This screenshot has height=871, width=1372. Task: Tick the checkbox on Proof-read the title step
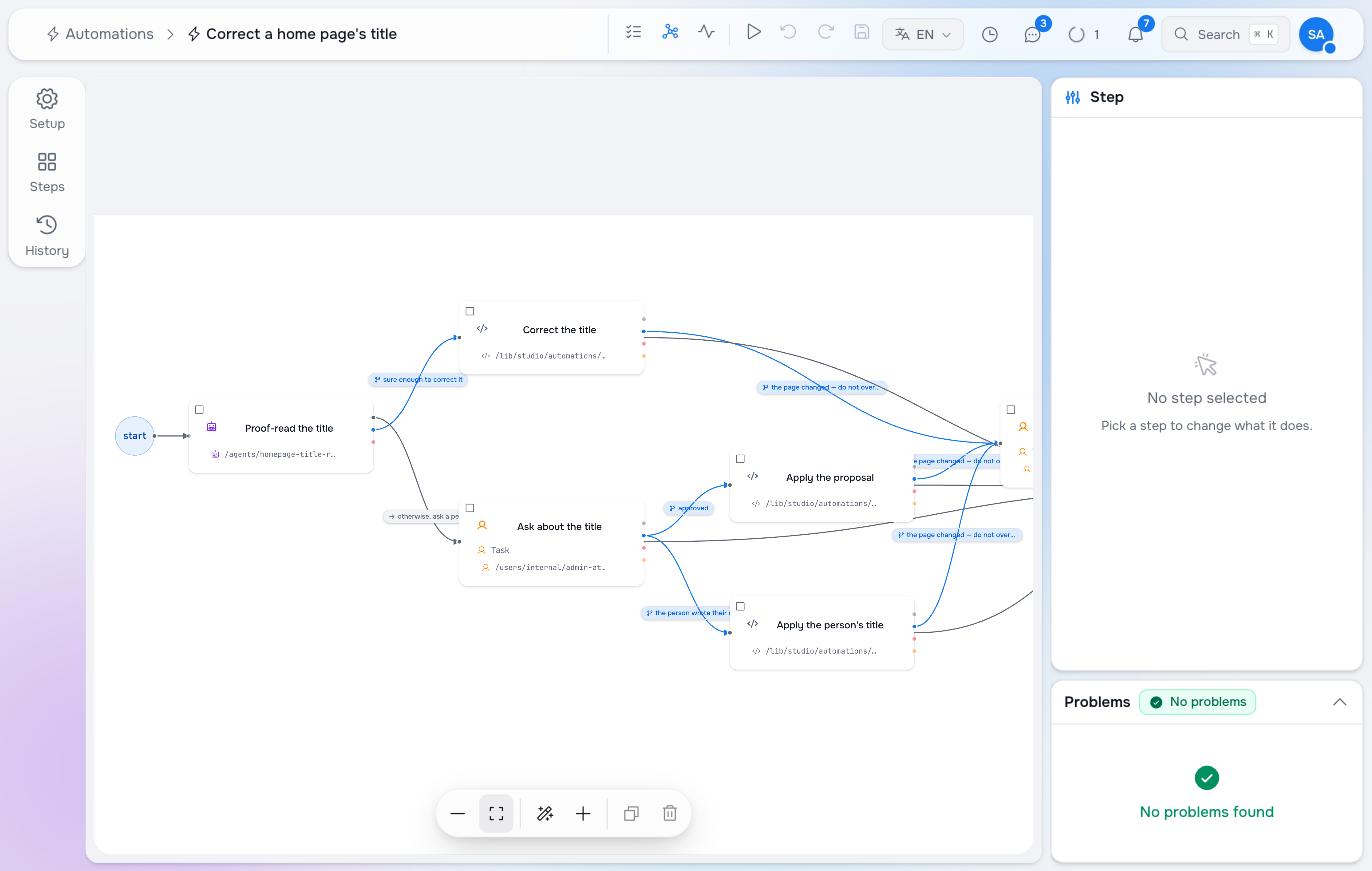[x=199, y=409]
